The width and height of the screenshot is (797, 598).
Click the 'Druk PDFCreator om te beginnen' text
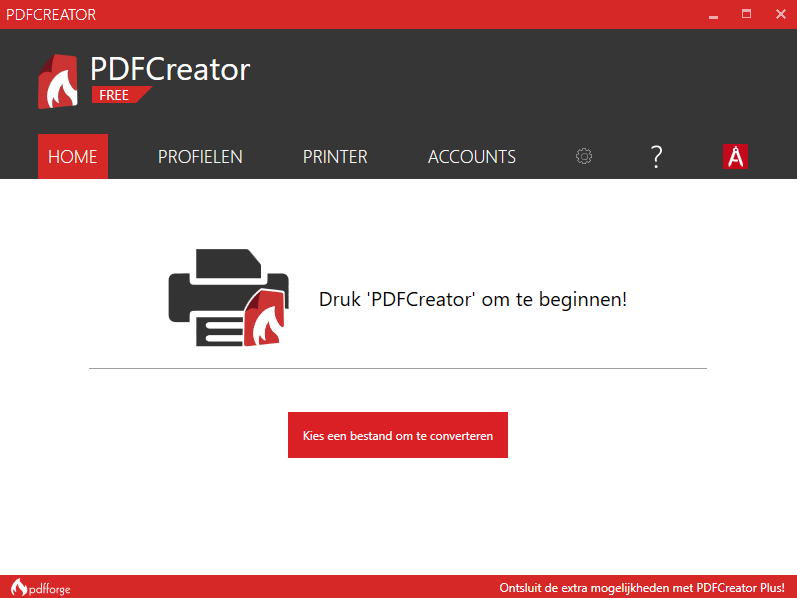pyautogui.click(x=472, y=299)
